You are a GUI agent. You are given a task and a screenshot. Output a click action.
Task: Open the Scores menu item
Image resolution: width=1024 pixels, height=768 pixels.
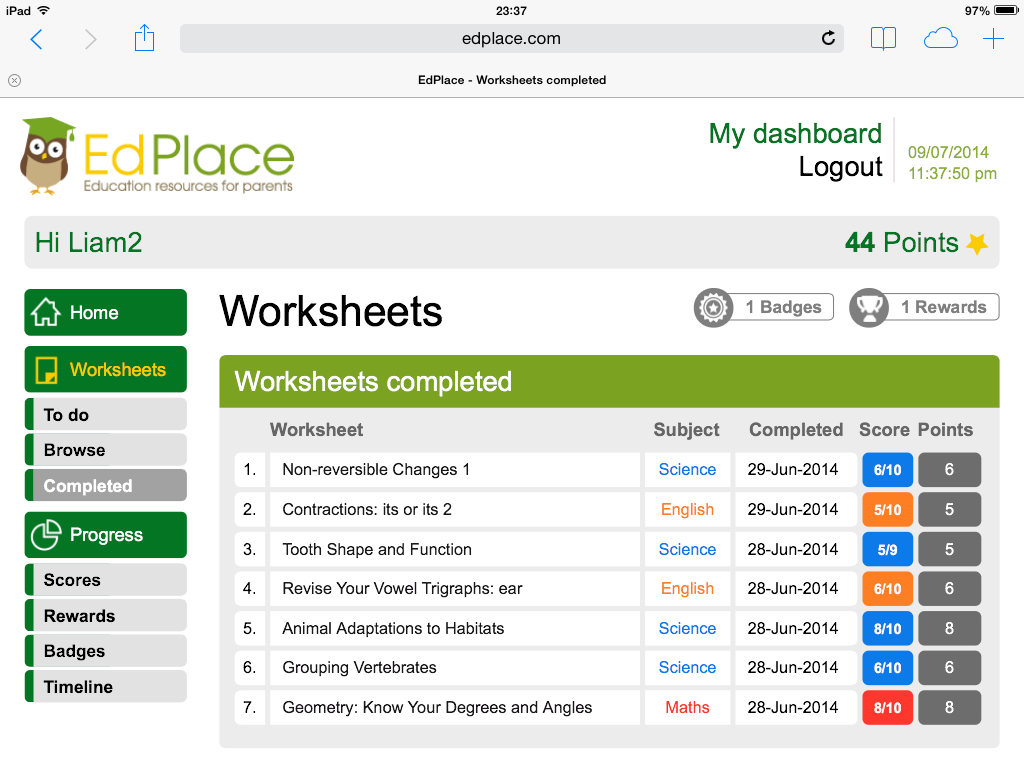point(106,580)
